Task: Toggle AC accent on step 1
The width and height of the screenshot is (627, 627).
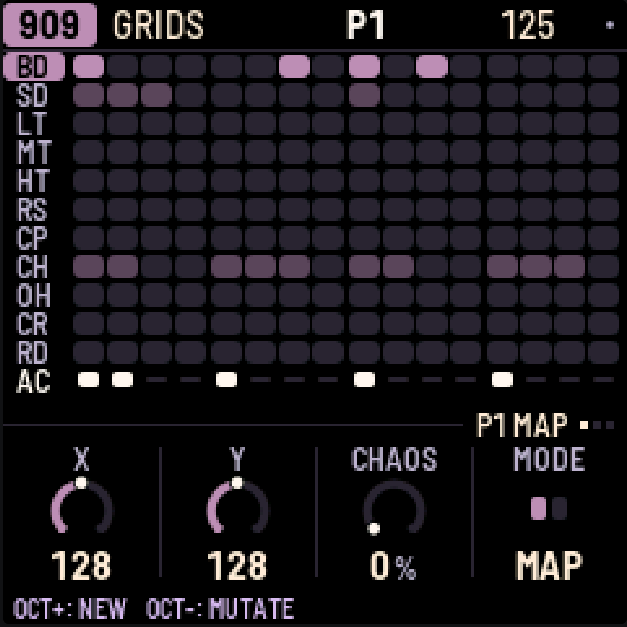Action: click(x=88, y=379)
